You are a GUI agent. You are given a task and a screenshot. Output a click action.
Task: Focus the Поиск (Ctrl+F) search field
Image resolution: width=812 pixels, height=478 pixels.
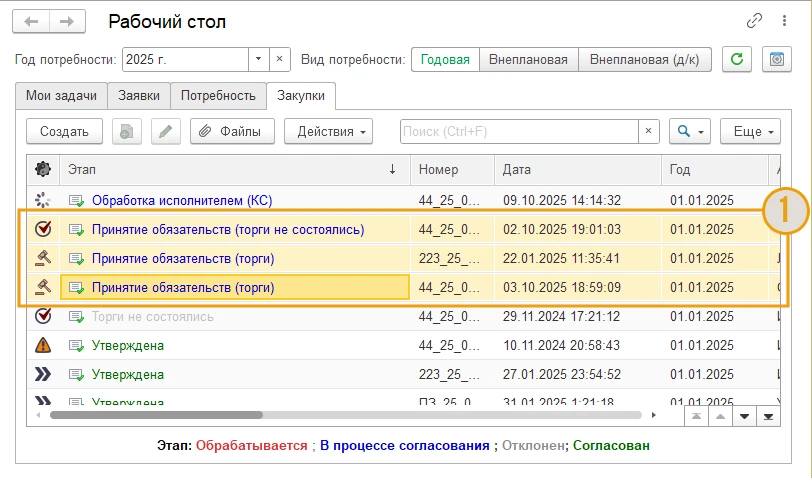pos(519,132)
